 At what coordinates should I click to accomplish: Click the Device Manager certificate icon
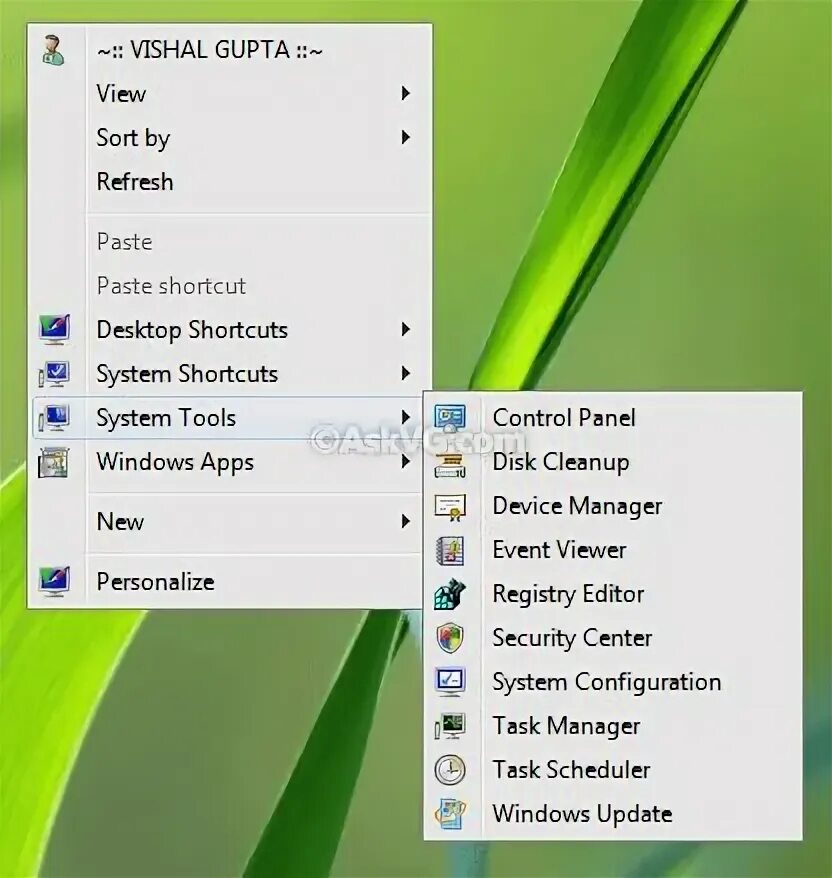[x=450, y=507]
